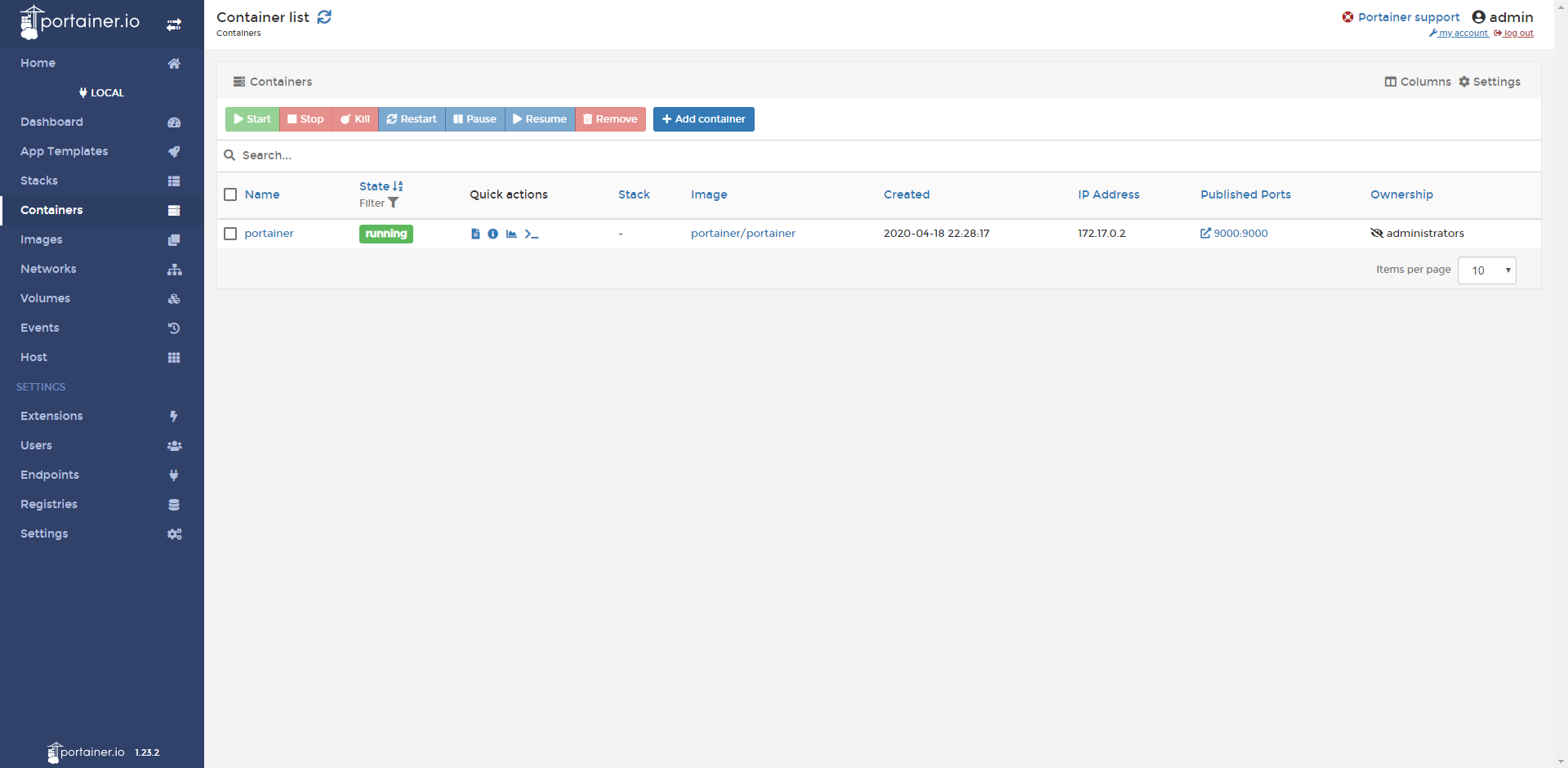This screenshot has height=768, width=1568.
Task: Refresh the container list
Action: click(x=324, y=17)
